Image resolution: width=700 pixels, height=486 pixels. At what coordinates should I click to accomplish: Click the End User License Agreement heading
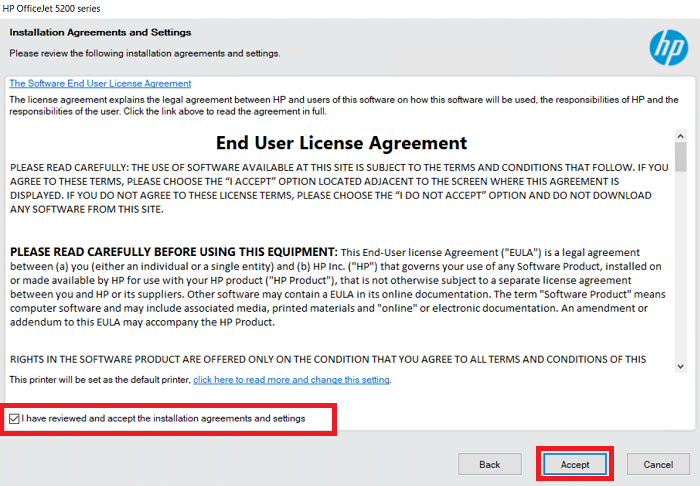[x=342, y=143]
